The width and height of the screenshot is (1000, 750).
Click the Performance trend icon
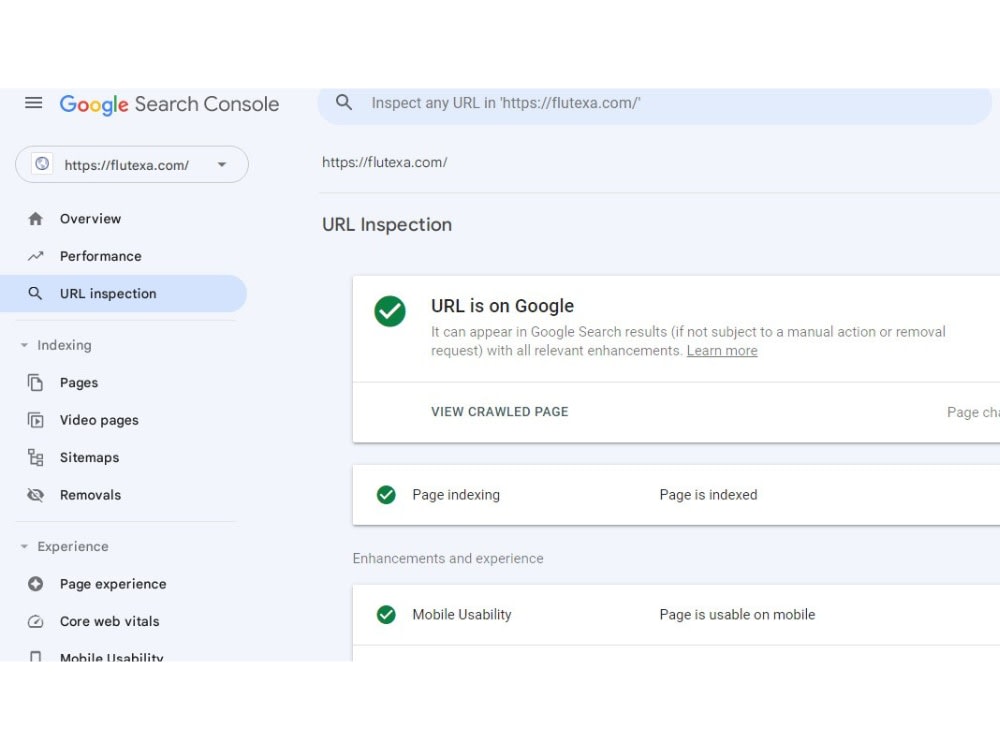36,256
